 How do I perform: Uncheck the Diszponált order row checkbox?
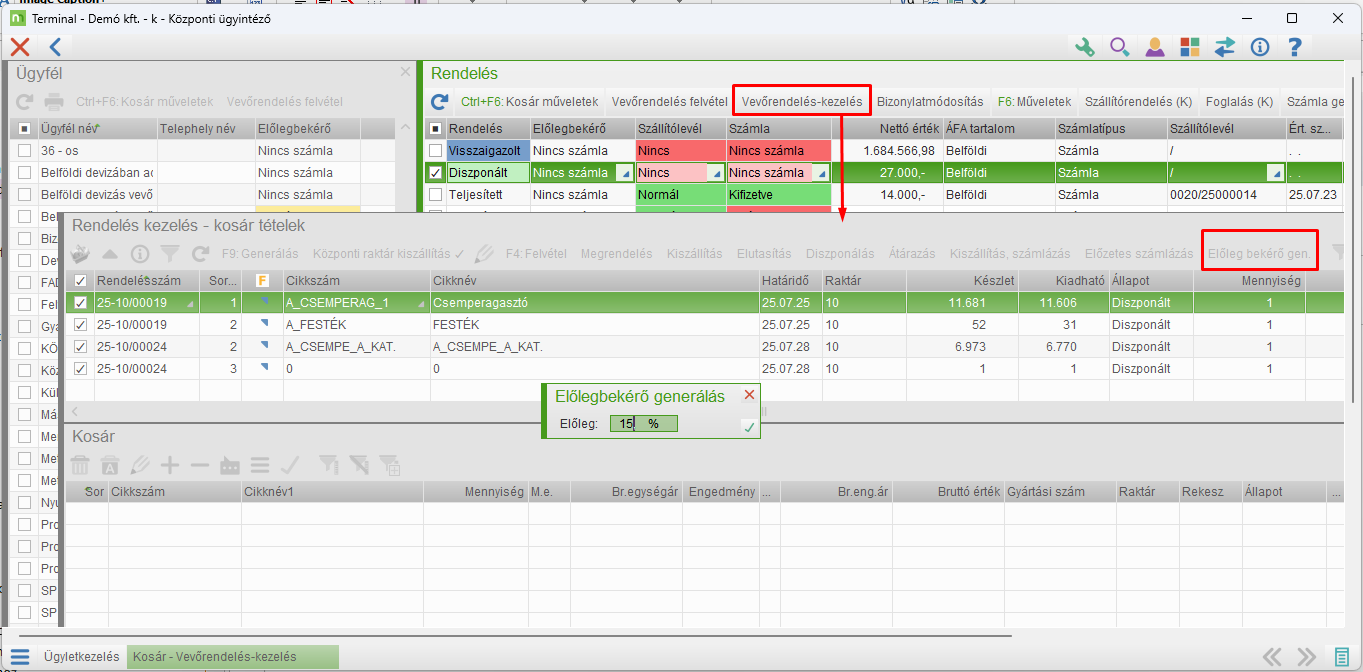coord(435,172)
